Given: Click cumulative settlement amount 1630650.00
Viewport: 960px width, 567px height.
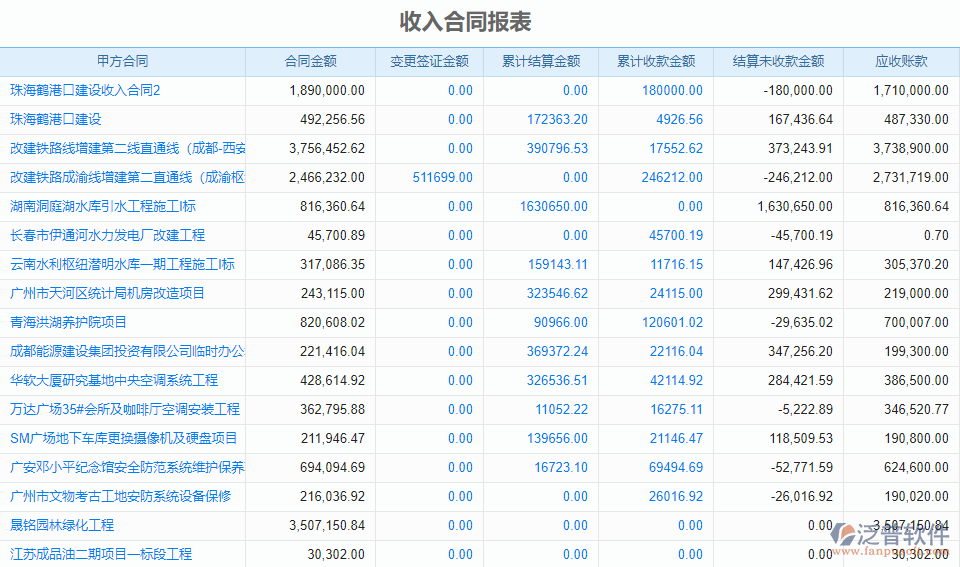Looking at the screenshot, I should (x=554, y=206).
